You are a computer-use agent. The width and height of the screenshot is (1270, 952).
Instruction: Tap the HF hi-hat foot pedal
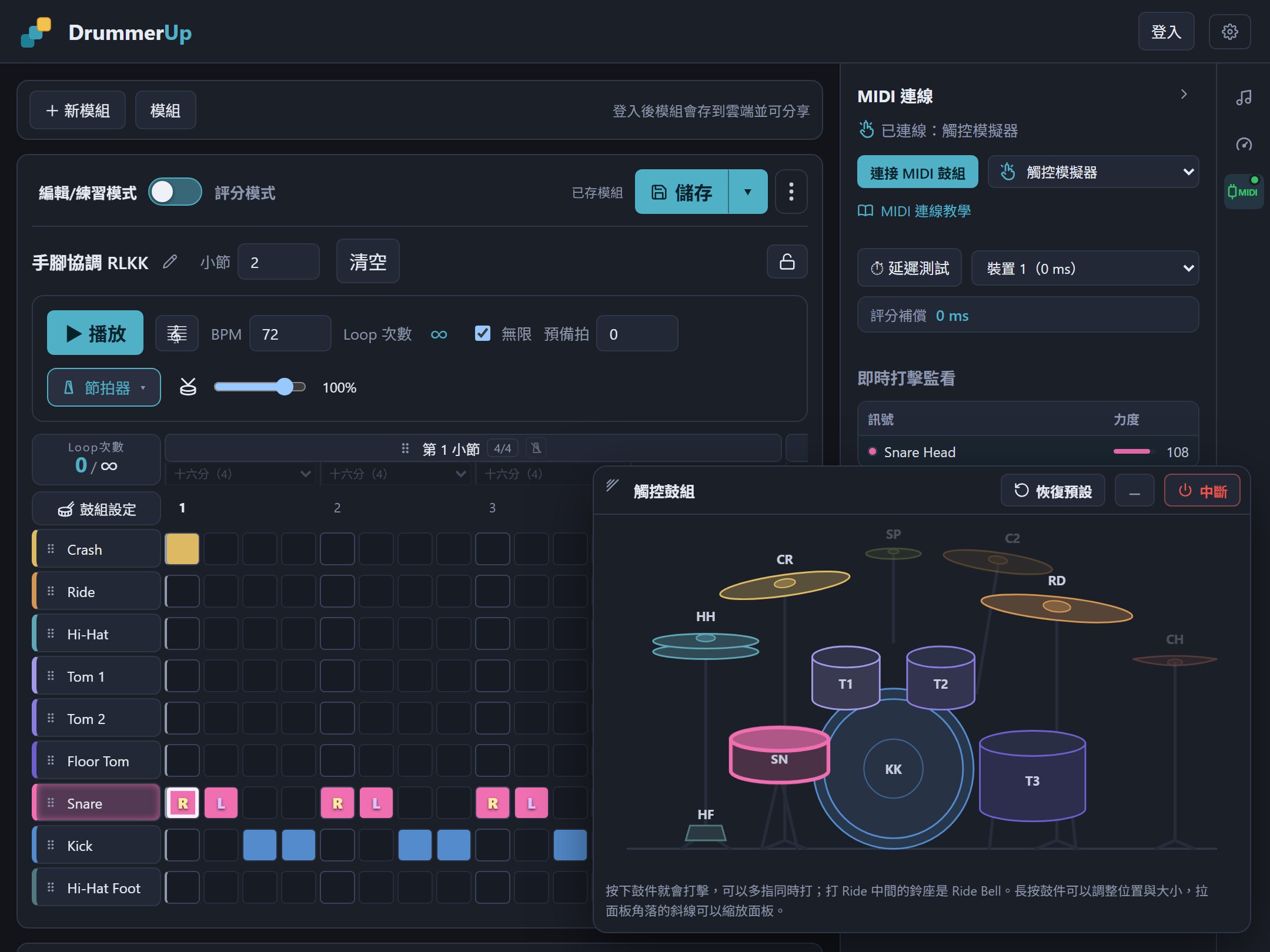click(x=706, y=832)
